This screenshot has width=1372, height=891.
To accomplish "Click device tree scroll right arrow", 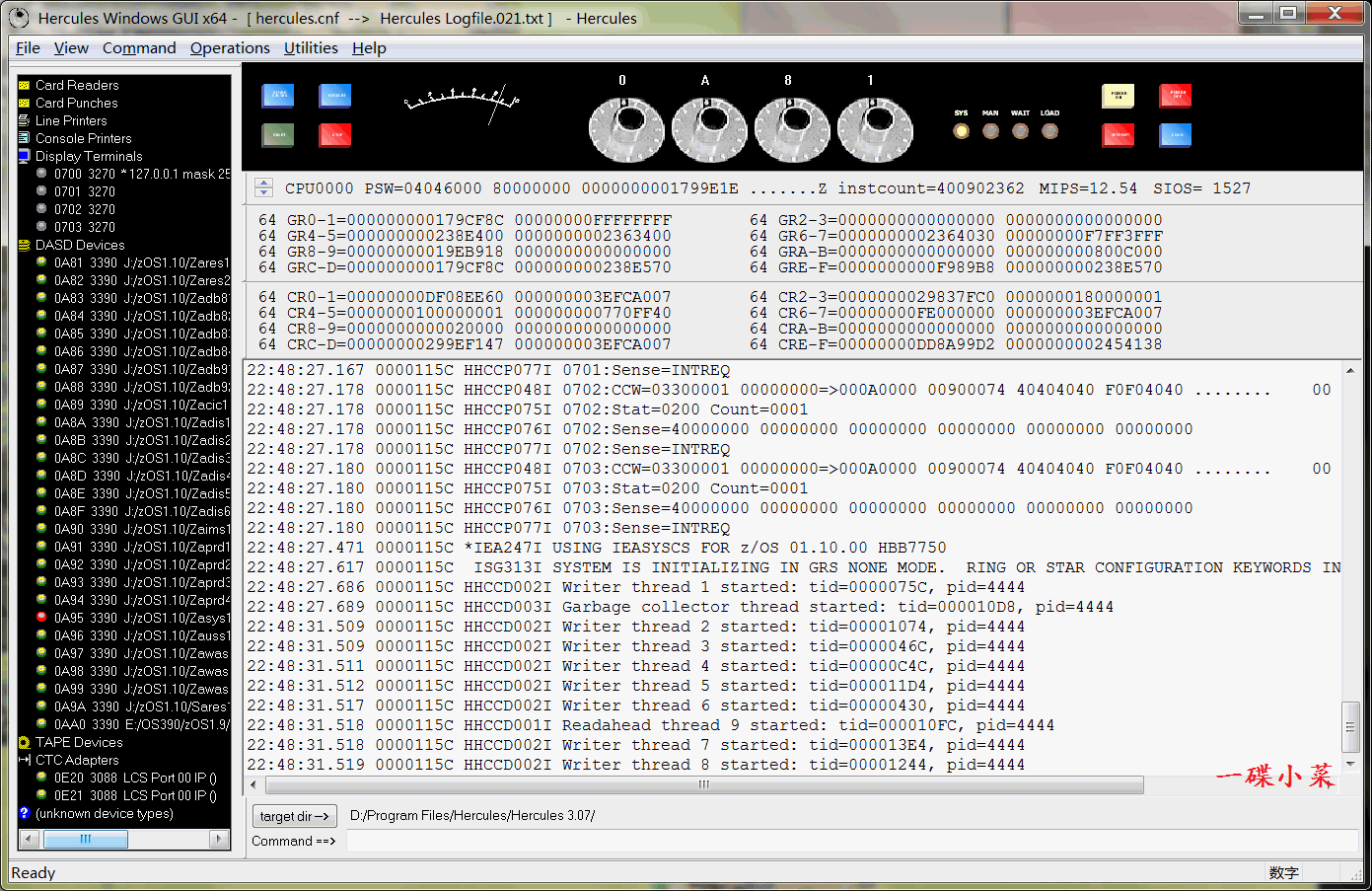I will [x=221, y=839].
